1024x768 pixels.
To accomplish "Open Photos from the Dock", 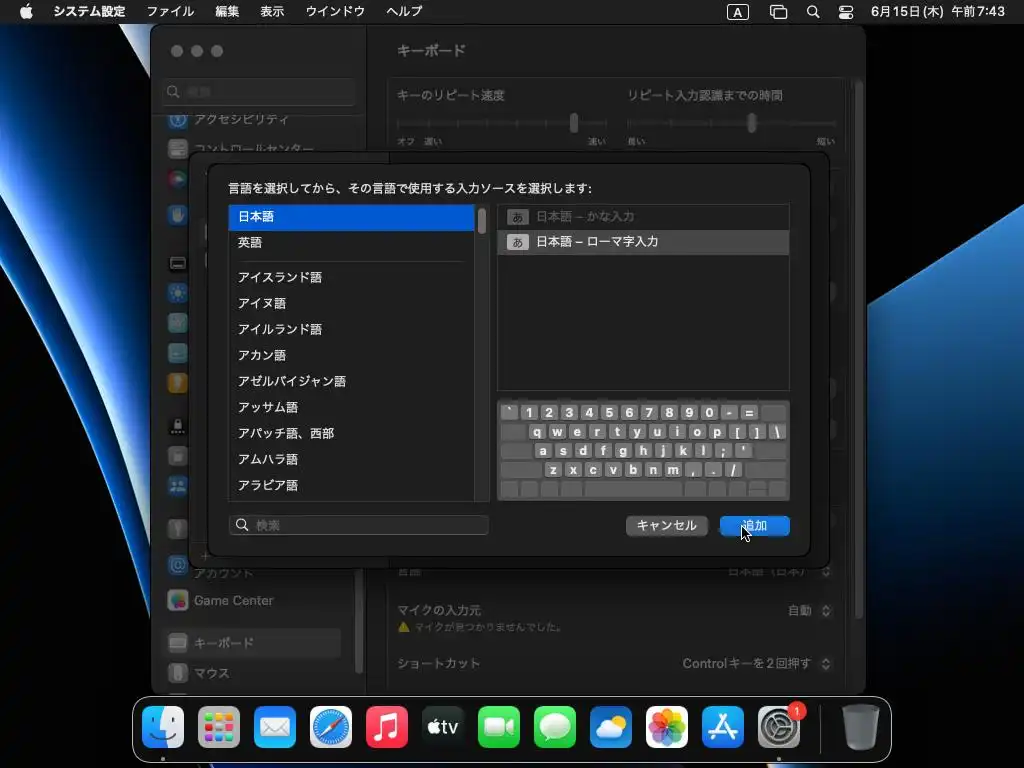I will 667,727.
